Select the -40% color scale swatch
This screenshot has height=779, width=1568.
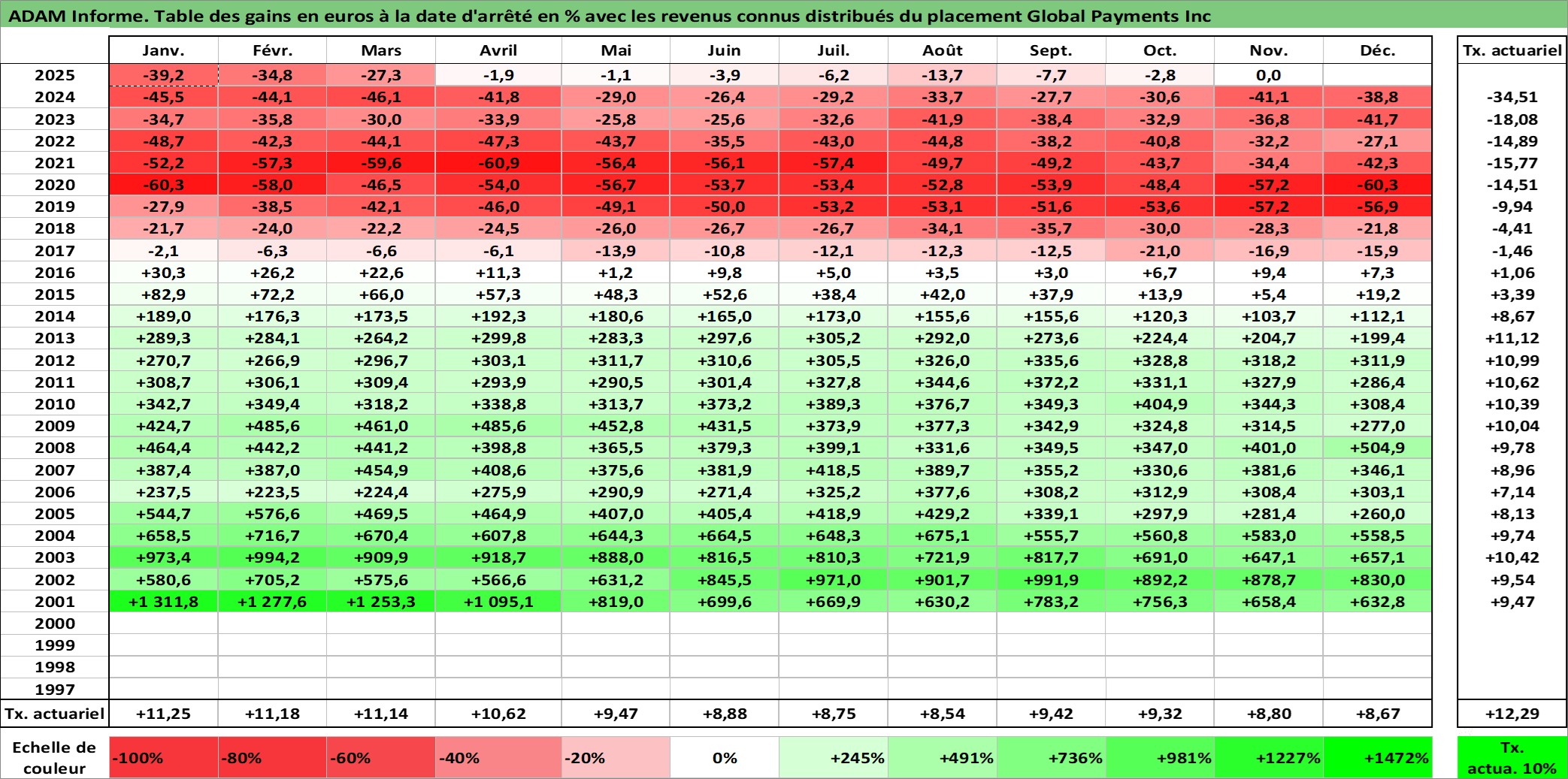[498, 757]
